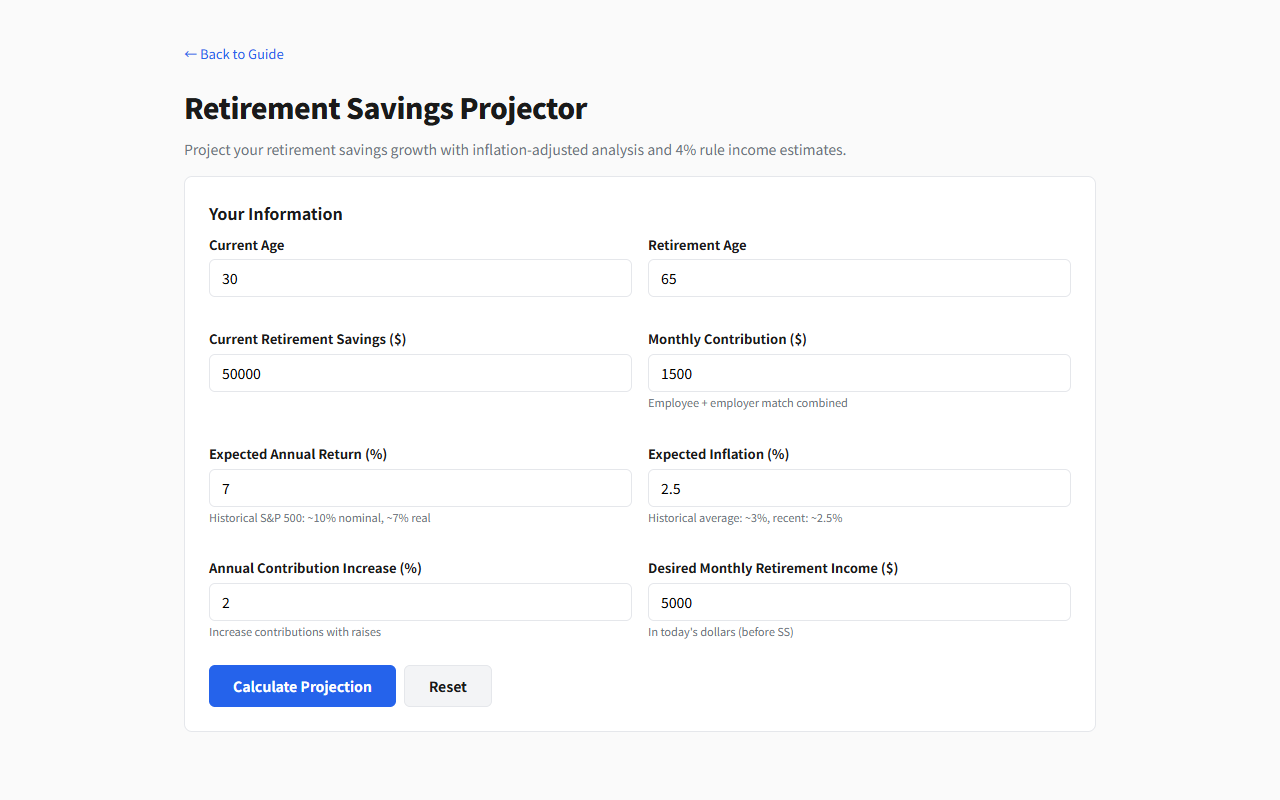Viewport: 1280px width, 800px height.
Task: Click the Expected Inflation input field
Action: point(859,488)
